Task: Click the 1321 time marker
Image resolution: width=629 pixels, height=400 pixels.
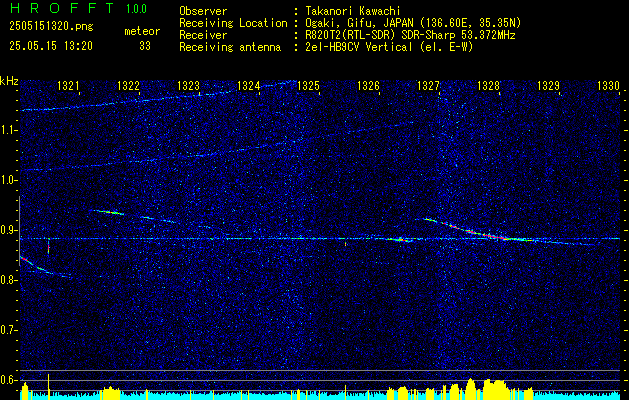Action: pyautogui.click(x=68, y=85)
